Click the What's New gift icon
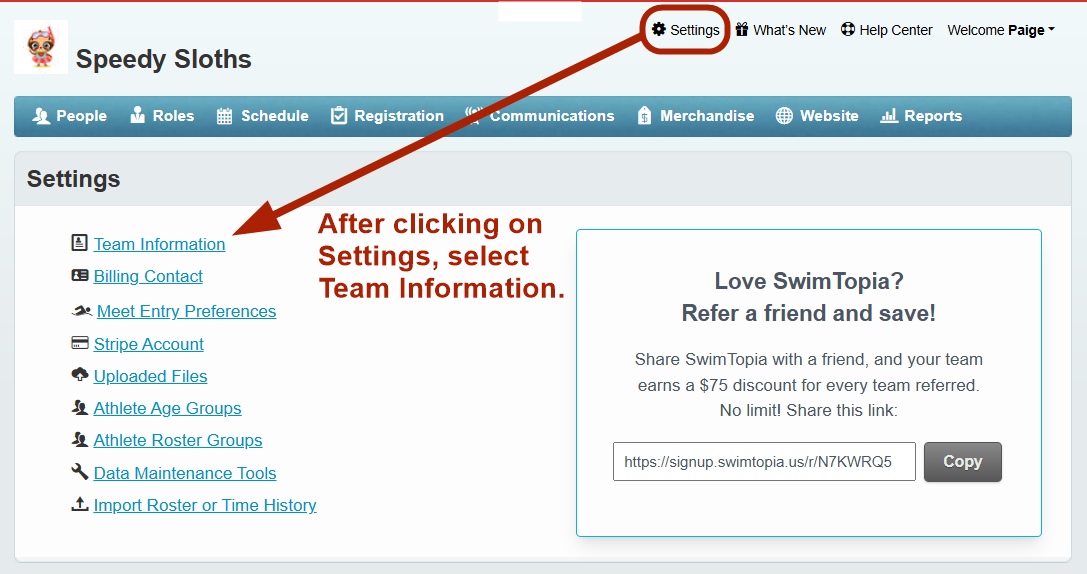This screenshot has width=1087, height=574. [x=742, y=30]
